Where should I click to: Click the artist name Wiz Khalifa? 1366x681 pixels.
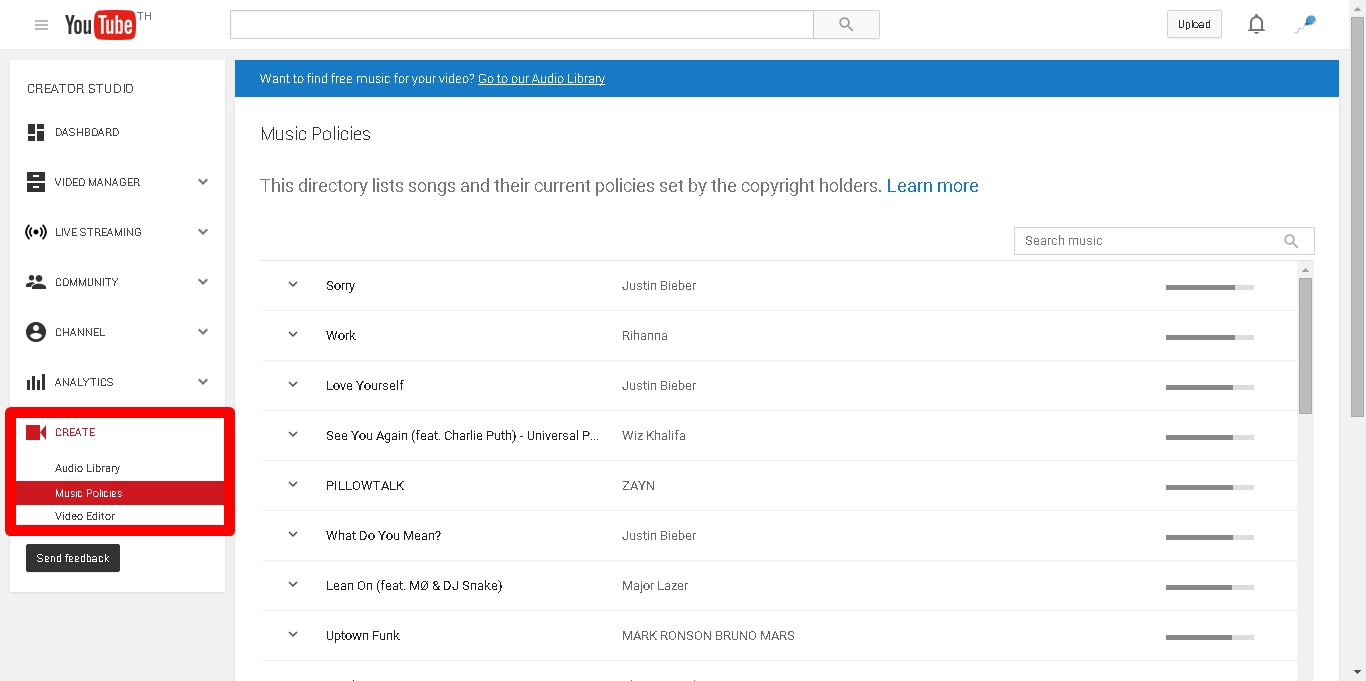click(654, 436)
